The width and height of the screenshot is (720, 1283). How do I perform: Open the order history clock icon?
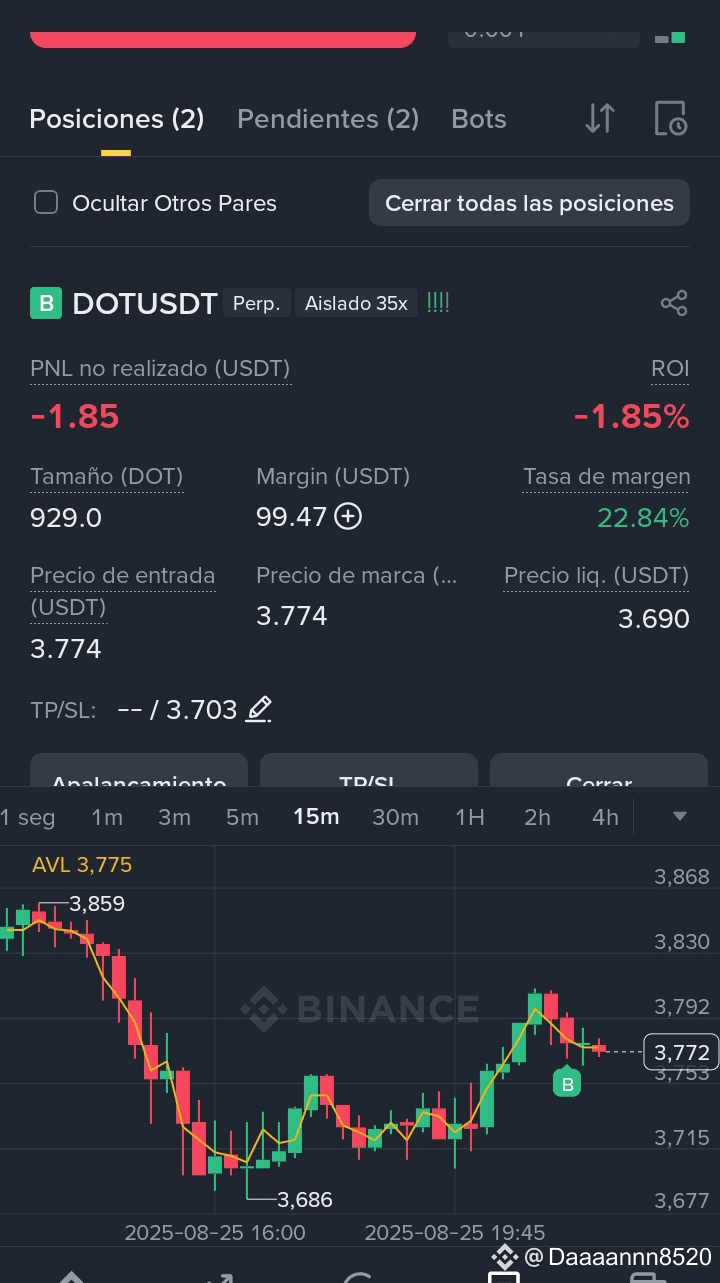coord(670,118)
